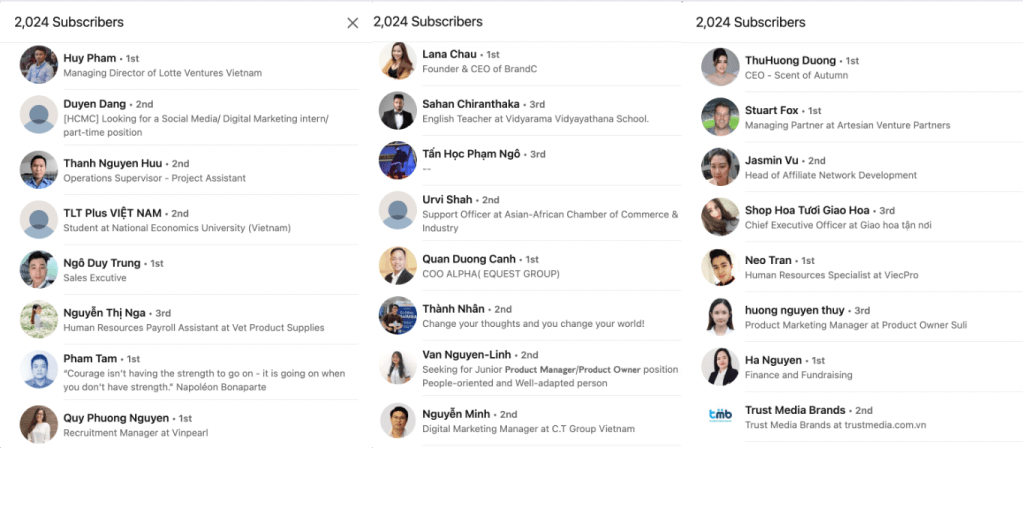Select Shop Hoa Tươi Giao Hoa name

pos(807,210)
